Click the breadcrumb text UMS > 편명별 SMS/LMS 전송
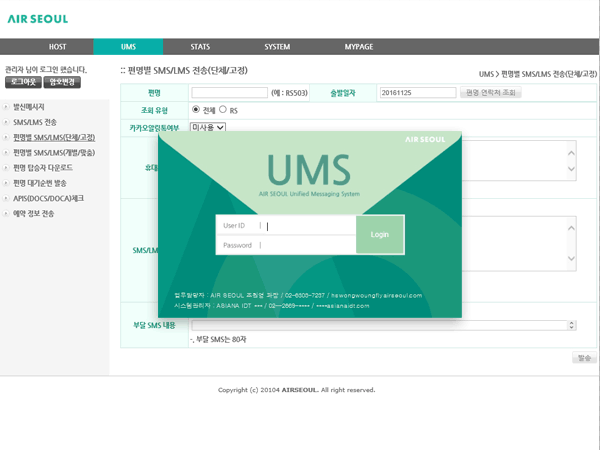Viewport: 600px width, 450px height. coord(538,74)
